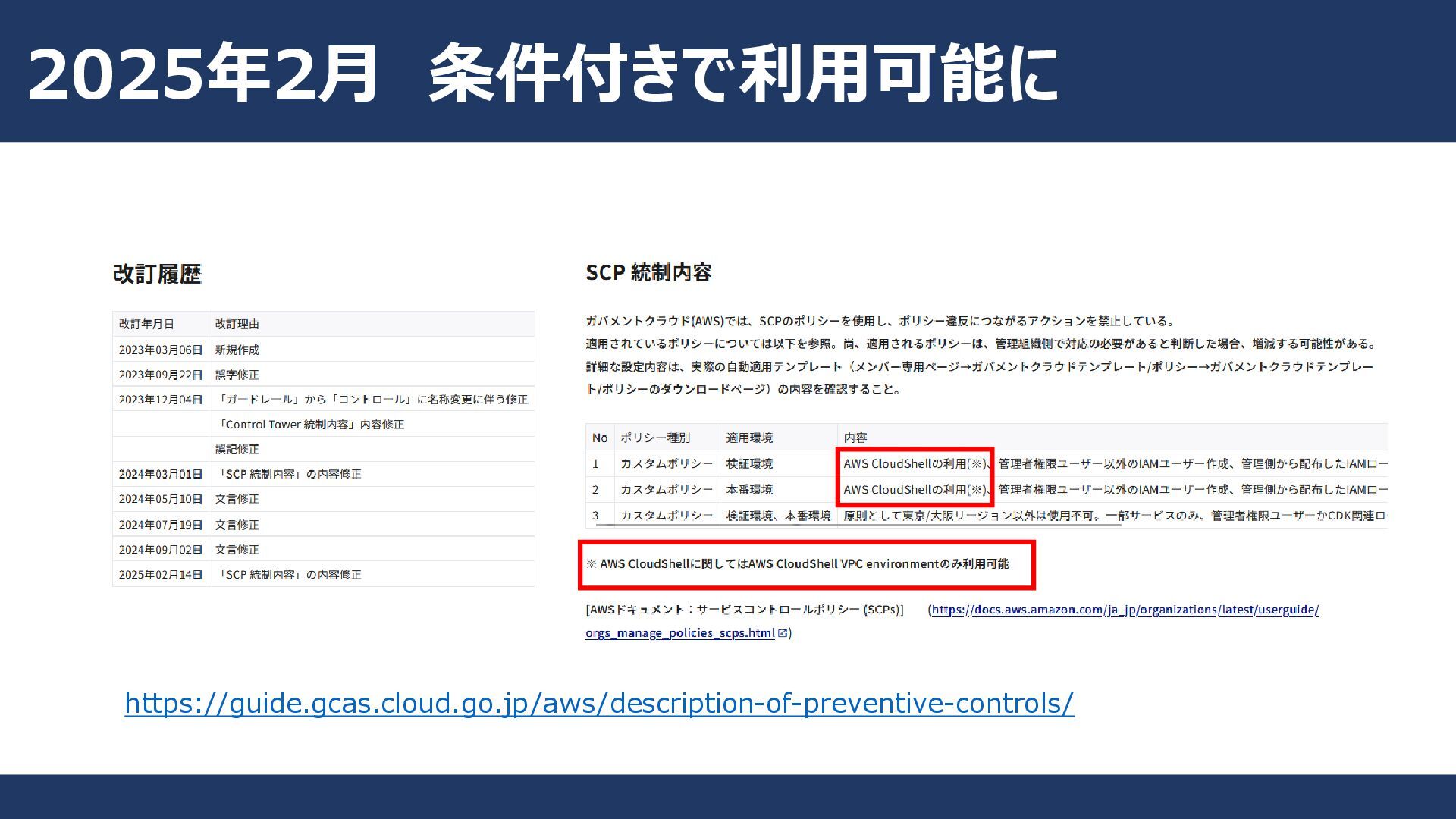The height and width of the screenshot is (819, 1456).
Task: Click the AWSドキュメント サービスコントロールポリシー label
Action: click(745, 610)
